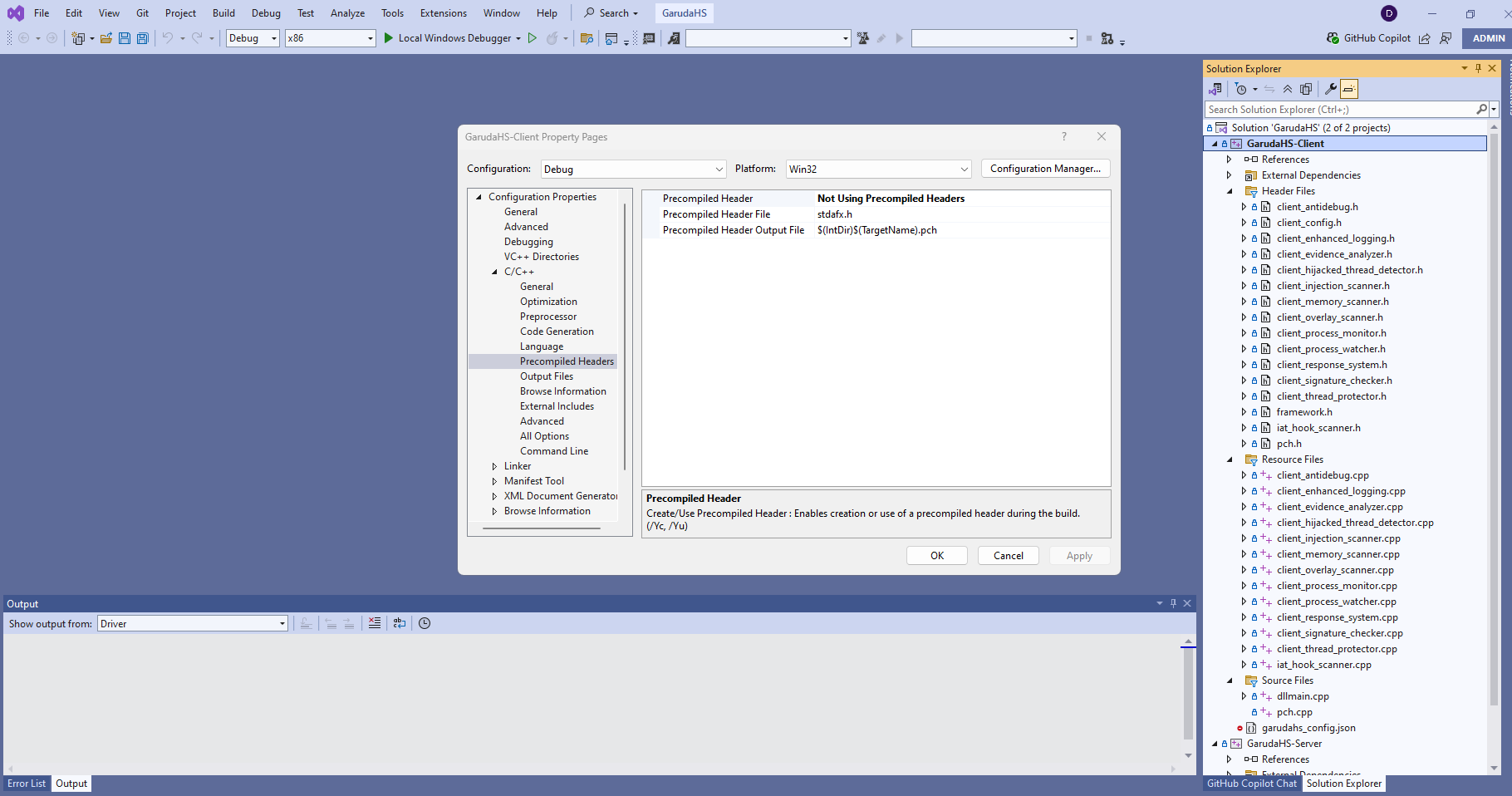Click the Find in Files toolbar icon

(587, 38)
